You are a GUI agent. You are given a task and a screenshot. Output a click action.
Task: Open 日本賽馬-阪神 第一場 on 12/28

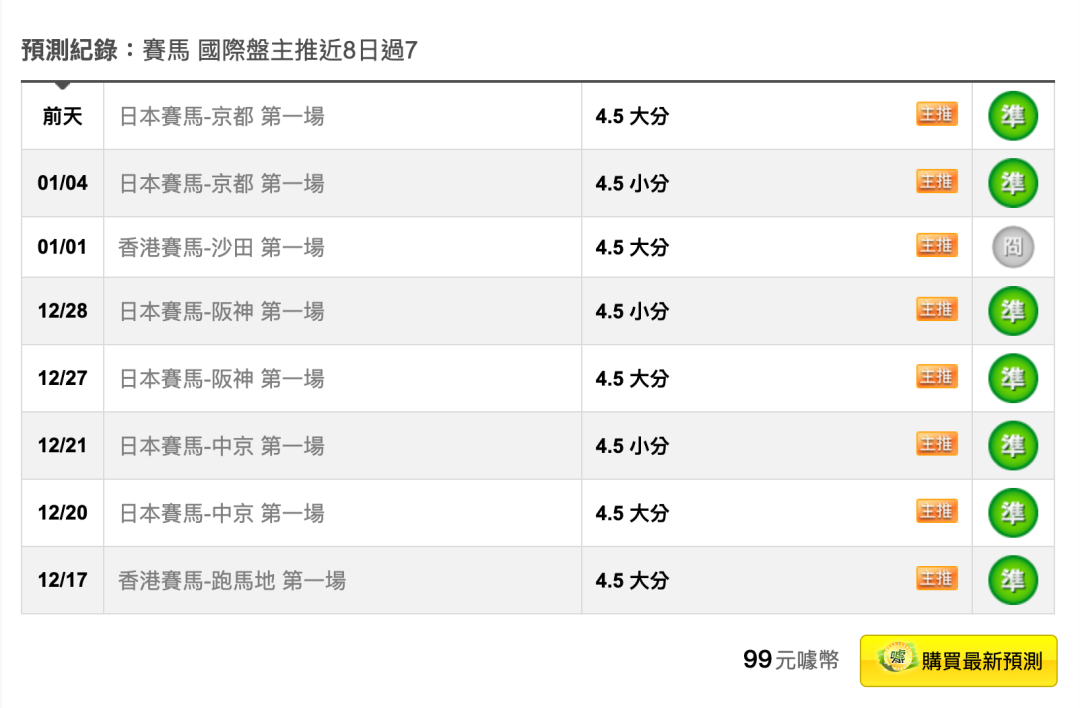(x=222, y=312)
